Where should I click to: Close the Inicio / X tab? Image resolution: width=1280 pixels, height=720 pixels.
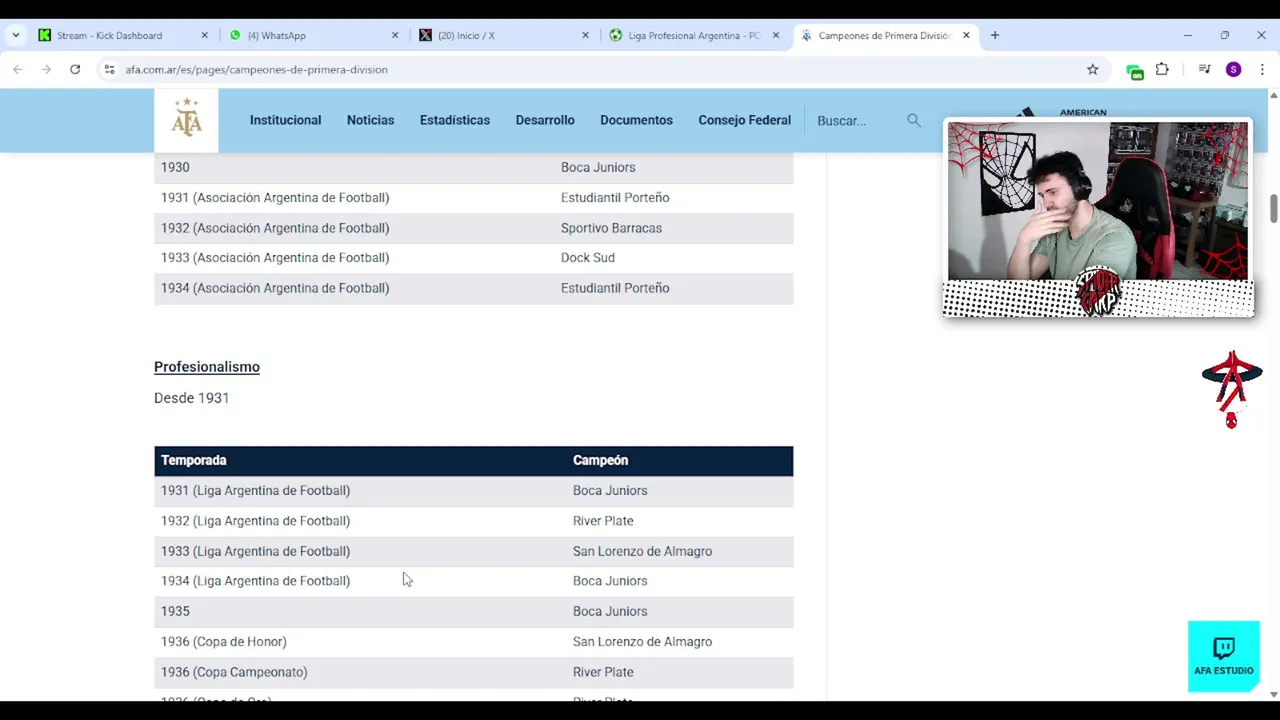pos(585,35)
